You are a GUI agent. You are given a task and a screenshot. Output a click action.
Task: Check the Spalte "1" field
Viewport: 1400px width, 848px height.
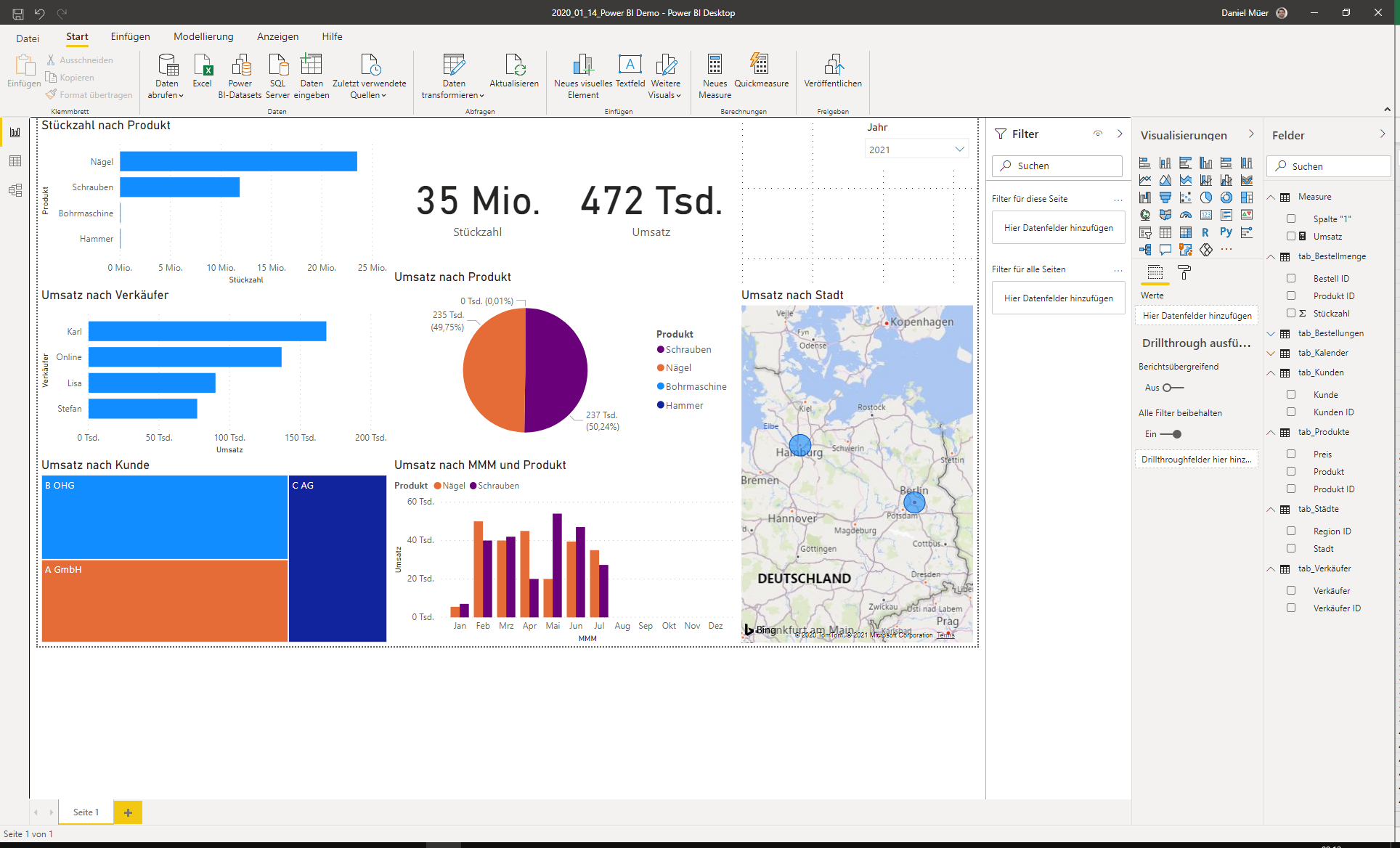point(1291,219)
